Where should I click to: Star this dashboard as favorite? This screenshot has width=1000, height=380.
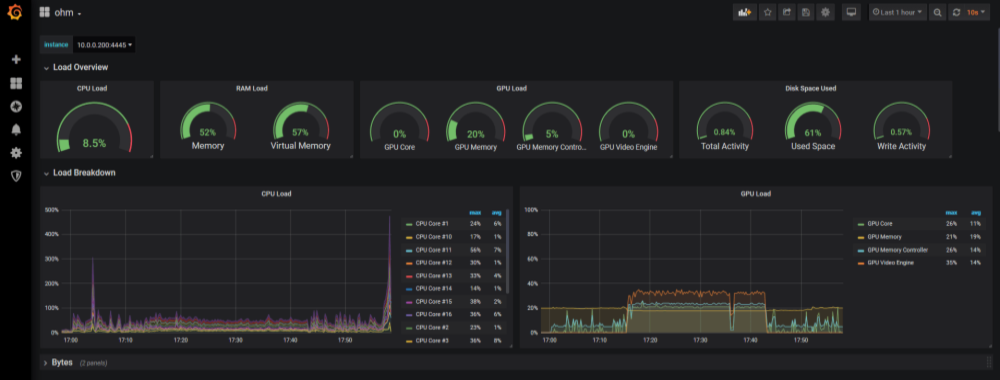pos(768,12)
